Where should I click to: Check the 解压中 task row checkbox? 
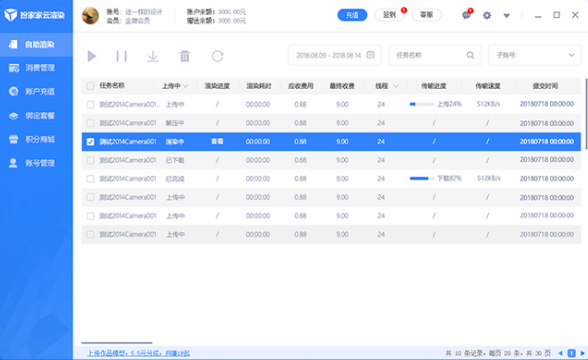(90, 123)
